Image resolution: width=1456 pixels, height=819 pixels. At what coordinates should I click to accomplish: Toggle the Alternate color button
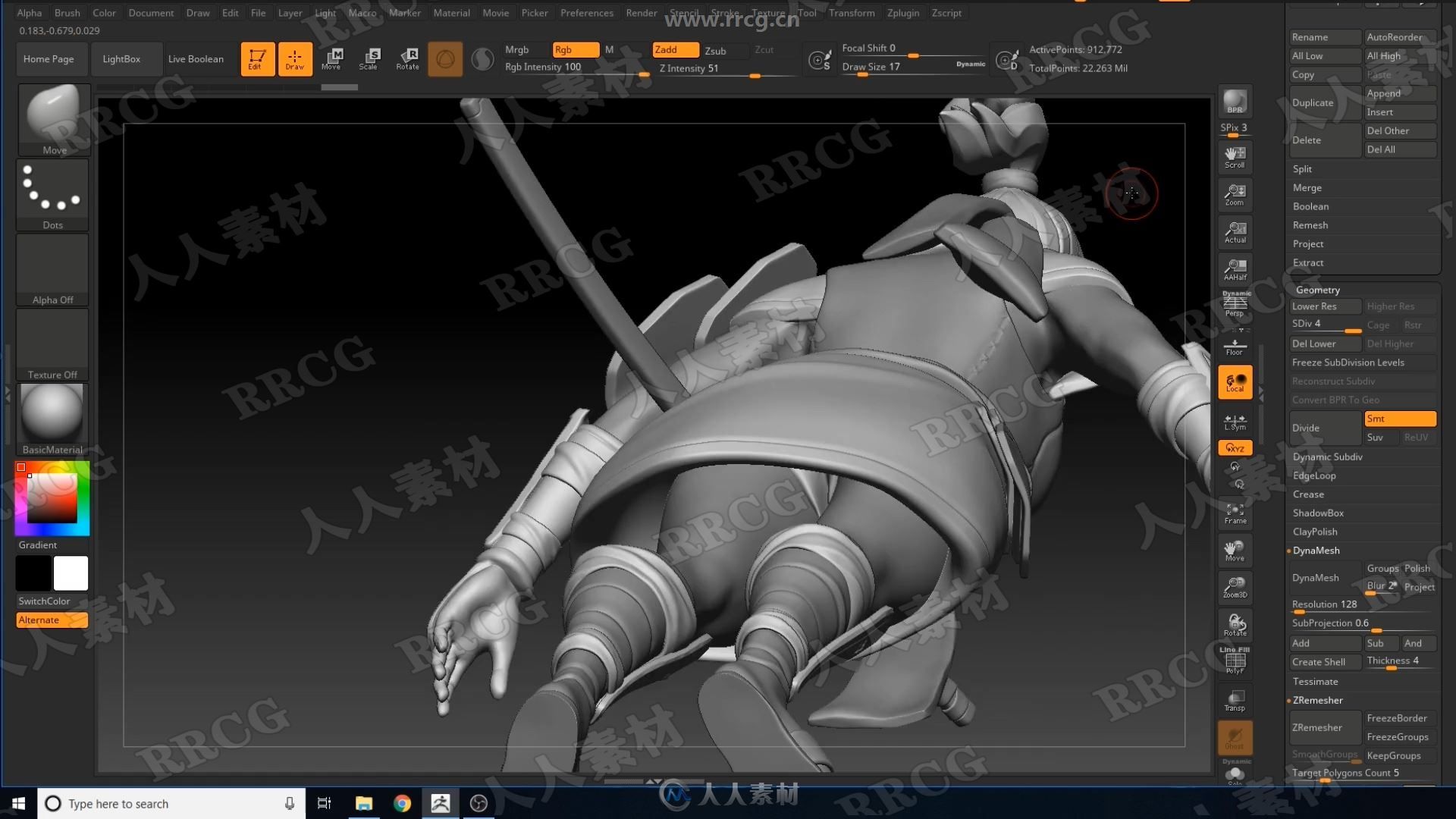52,620
